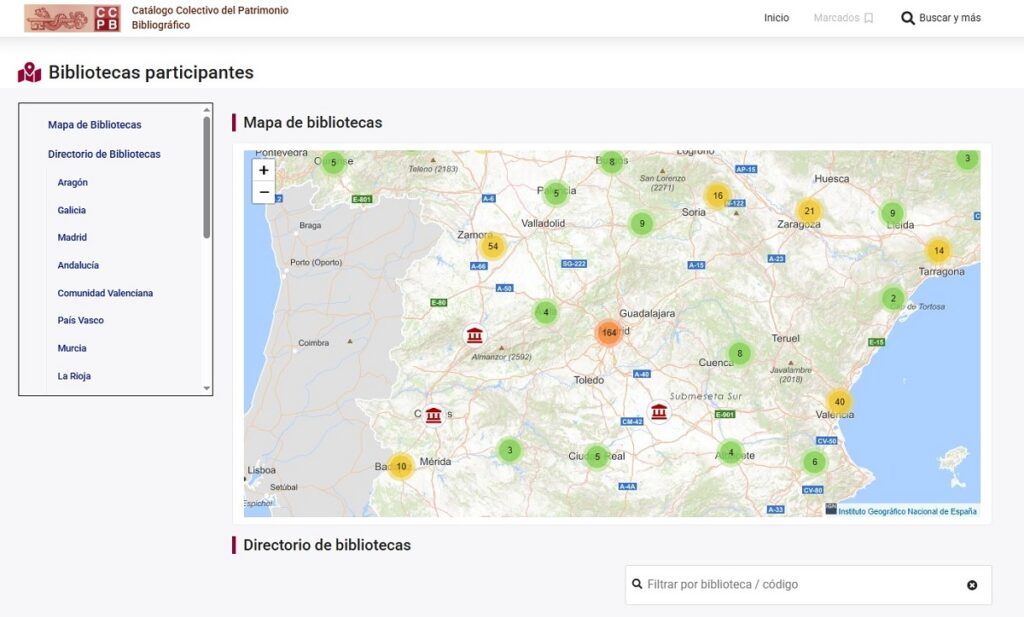Open the Galicia libraries directory
1024x617 pixels.
71,210
